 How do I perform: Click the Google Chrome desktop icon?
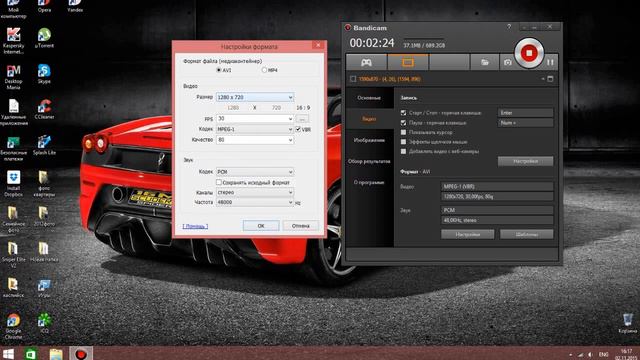point(13,326)
